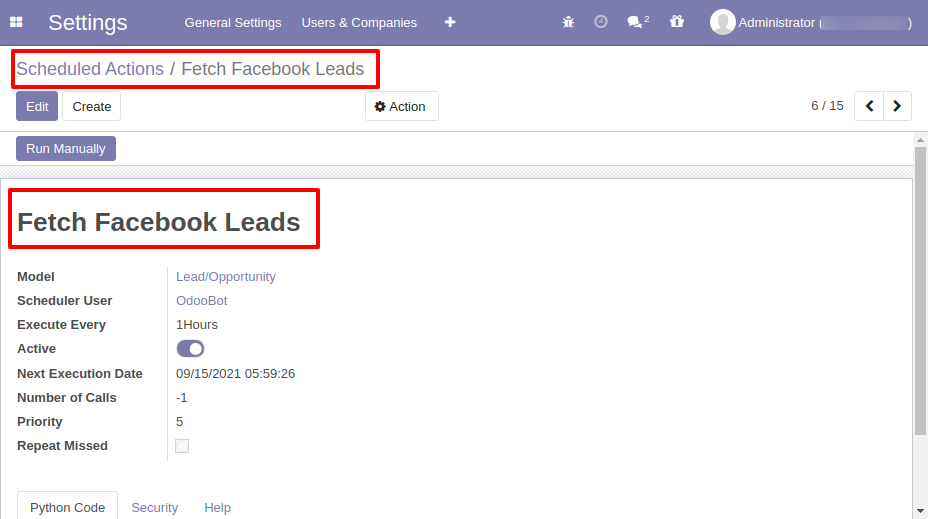
Task: Go to next record with right arrow
Action: [897, 106]
